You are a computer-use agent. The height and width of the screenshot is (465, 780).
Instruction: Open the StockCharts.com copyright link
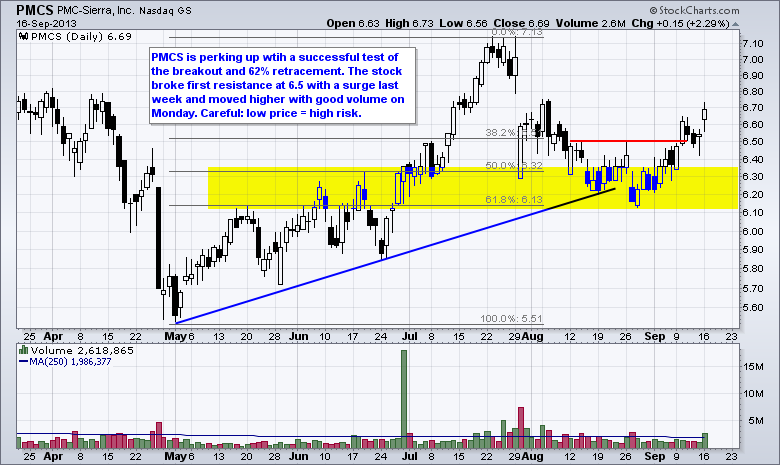click(694, 10)
